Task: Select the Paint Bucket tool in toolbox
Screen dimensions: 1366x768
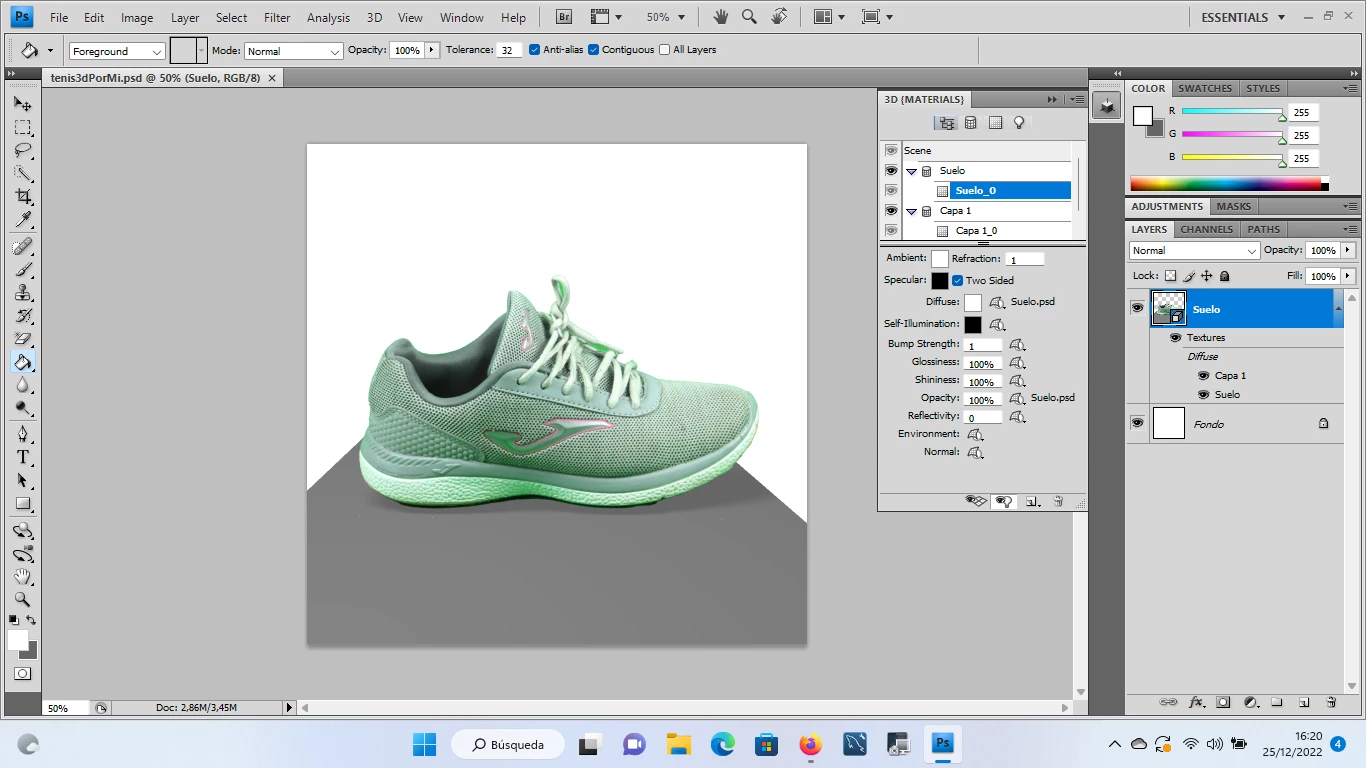Action: click(23, 362)
